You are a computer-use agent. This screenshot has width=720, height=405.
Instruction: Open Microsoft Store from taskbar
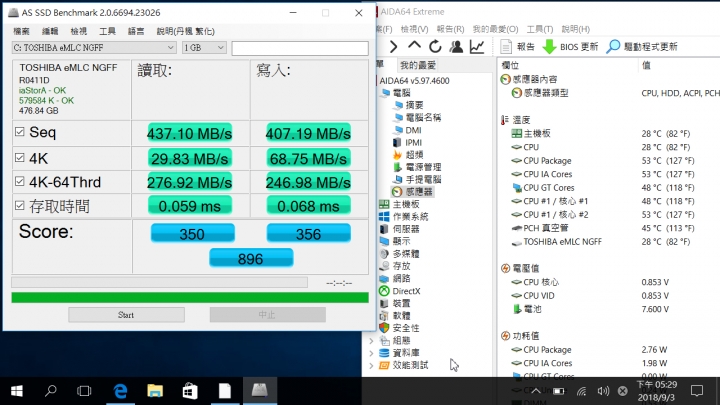point(190,391)
